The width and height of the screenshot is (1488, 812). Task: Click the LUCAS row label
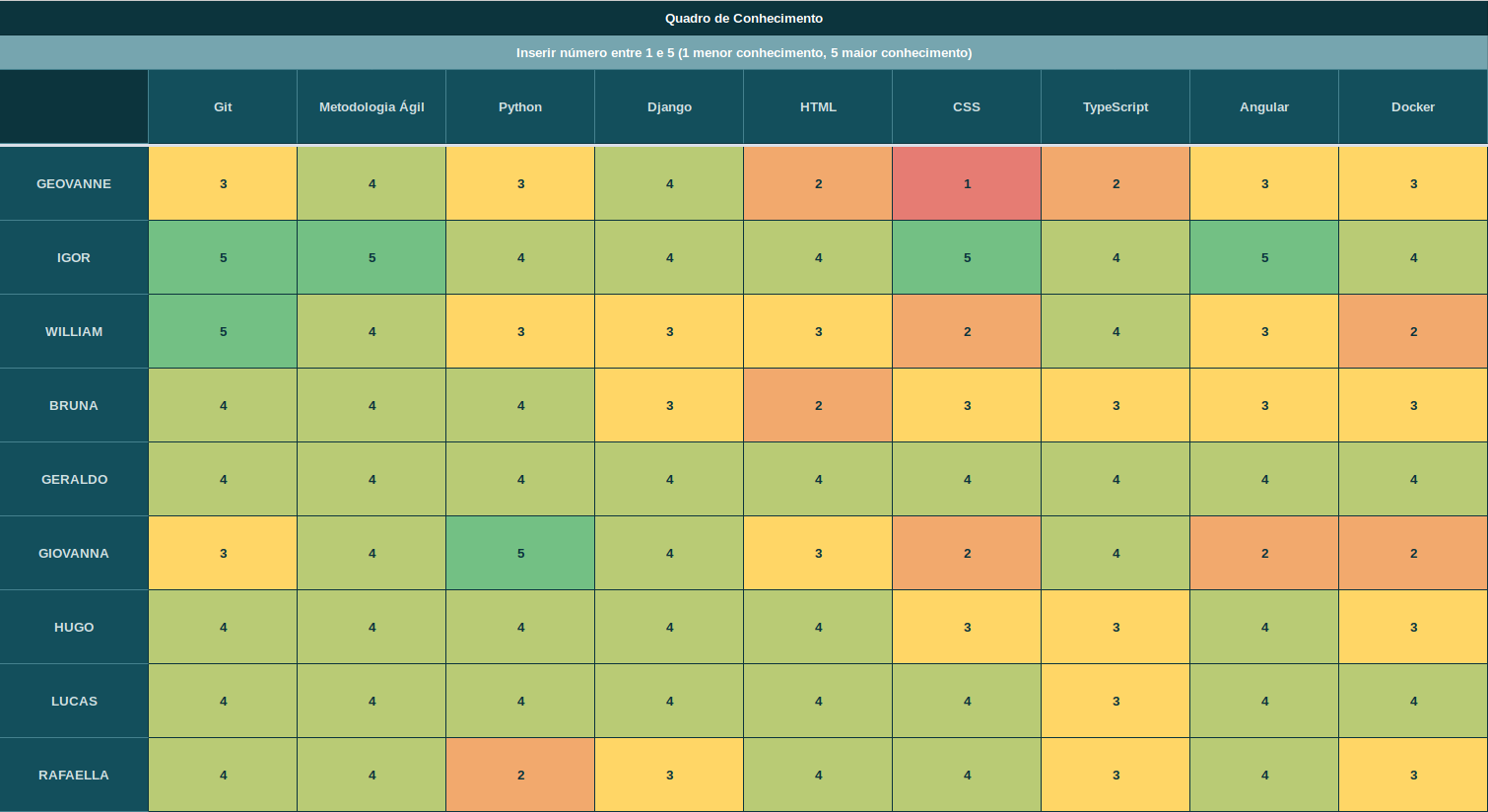(x=74, y=701)
